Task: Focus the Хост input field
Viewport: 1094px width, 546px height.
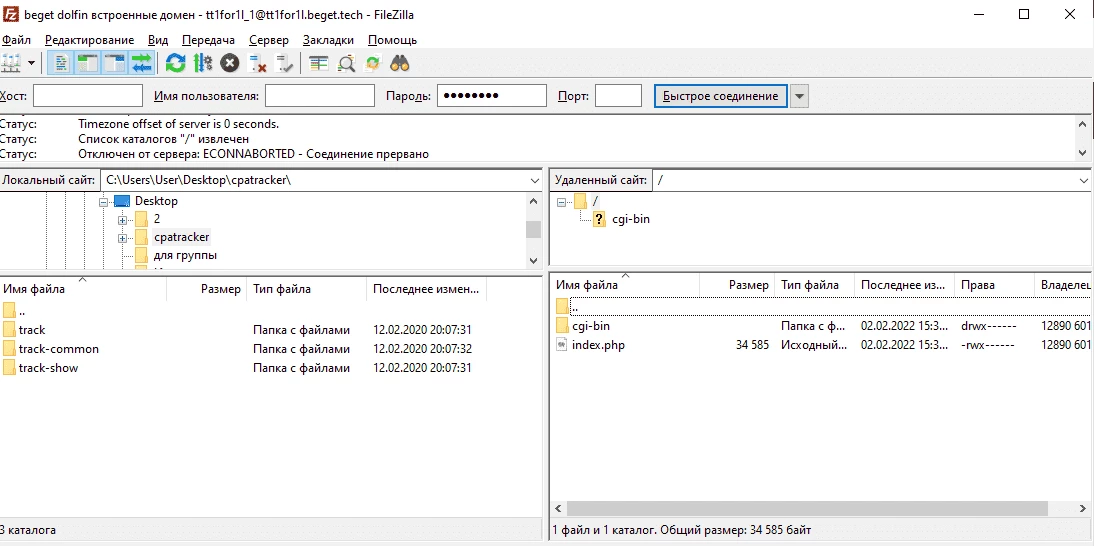Action: 88,96
